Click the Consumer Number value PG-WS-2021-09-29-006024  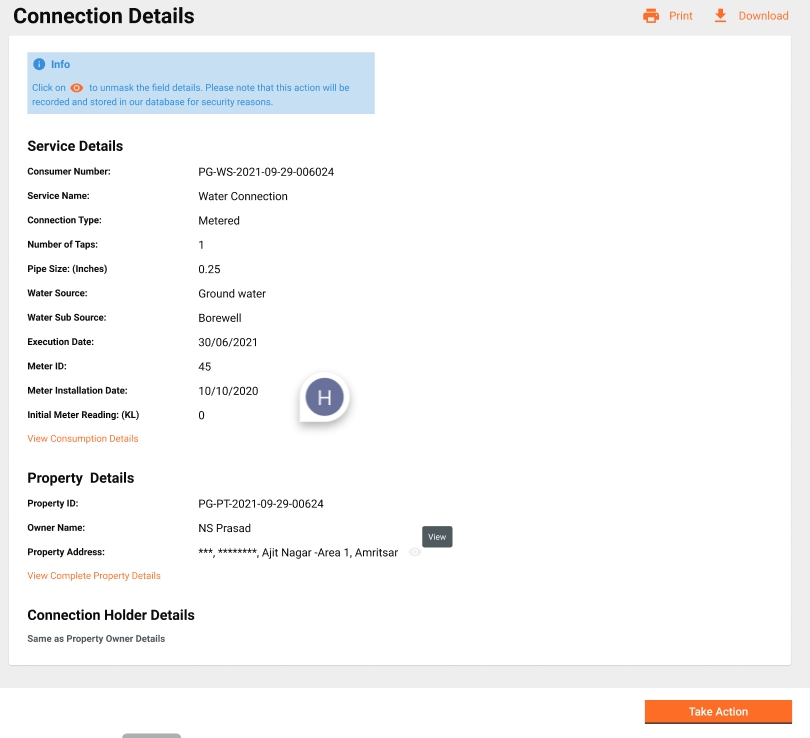(x=266, y=172)
